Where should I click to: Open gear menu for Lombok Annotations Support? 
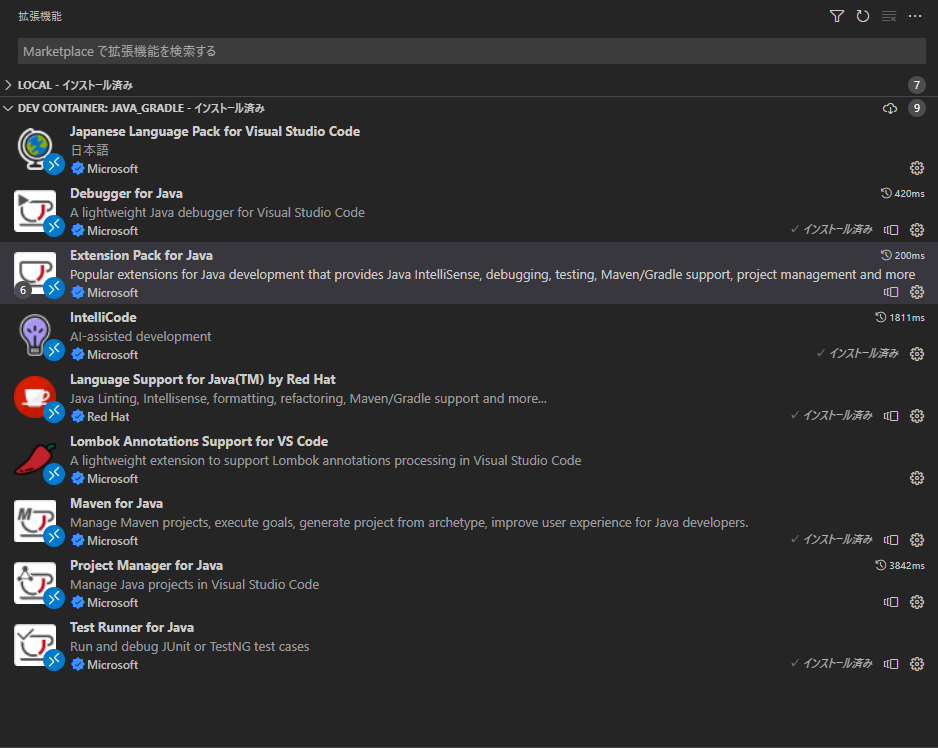pyautogui.click(x=917, y=478)
